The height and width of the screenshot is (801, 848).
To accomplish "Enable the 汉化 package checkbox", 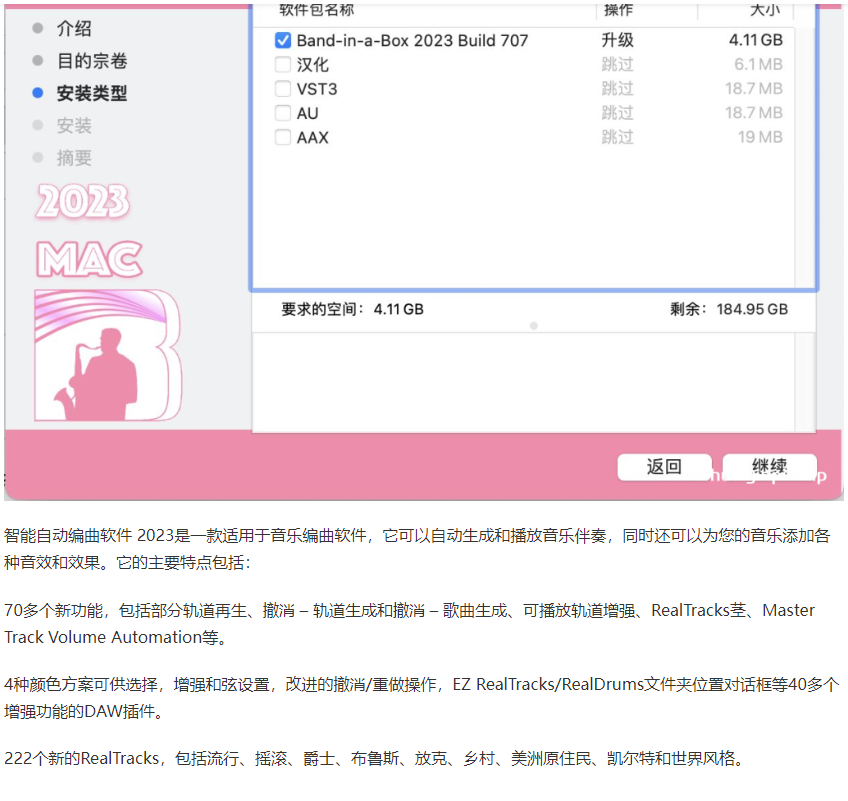I will click(283, 65).
